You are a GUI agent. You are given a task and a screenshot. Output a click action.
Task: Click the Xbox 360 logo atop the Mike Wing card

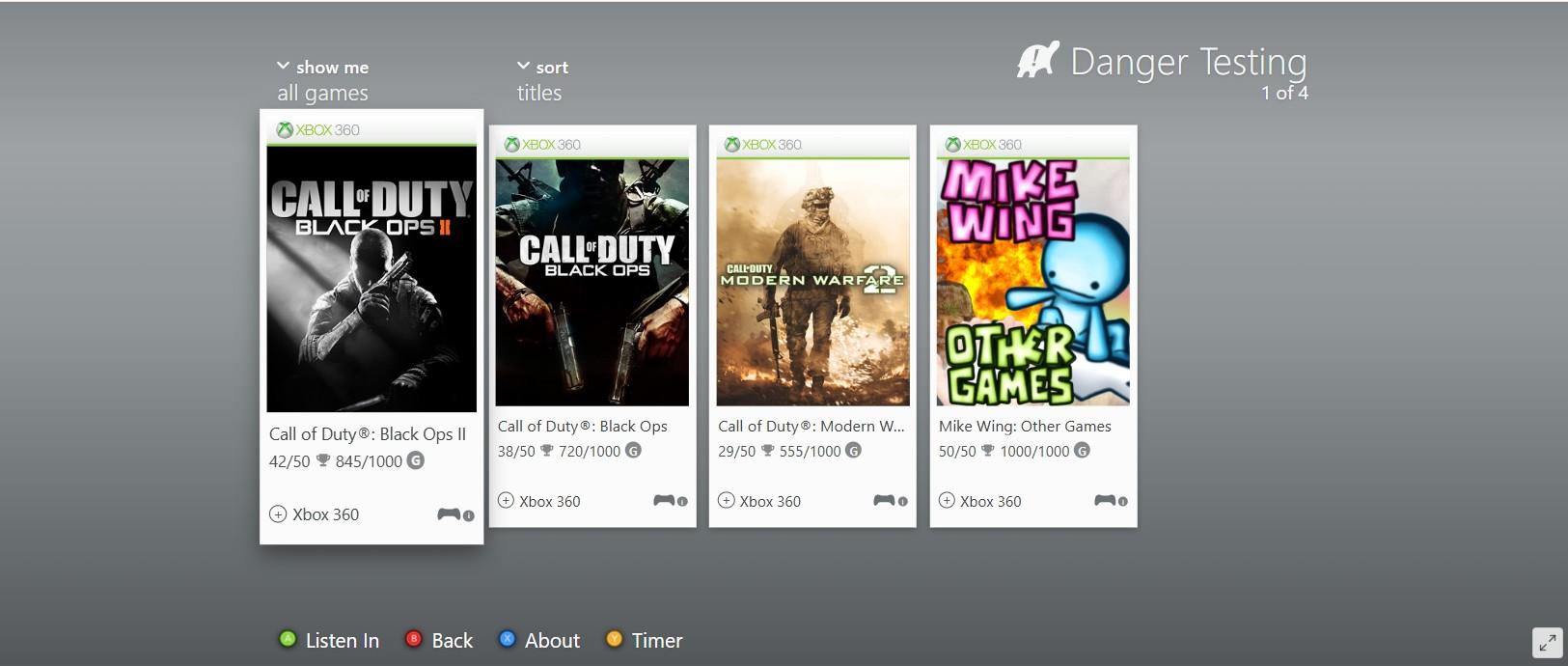(x=983, y=145)
